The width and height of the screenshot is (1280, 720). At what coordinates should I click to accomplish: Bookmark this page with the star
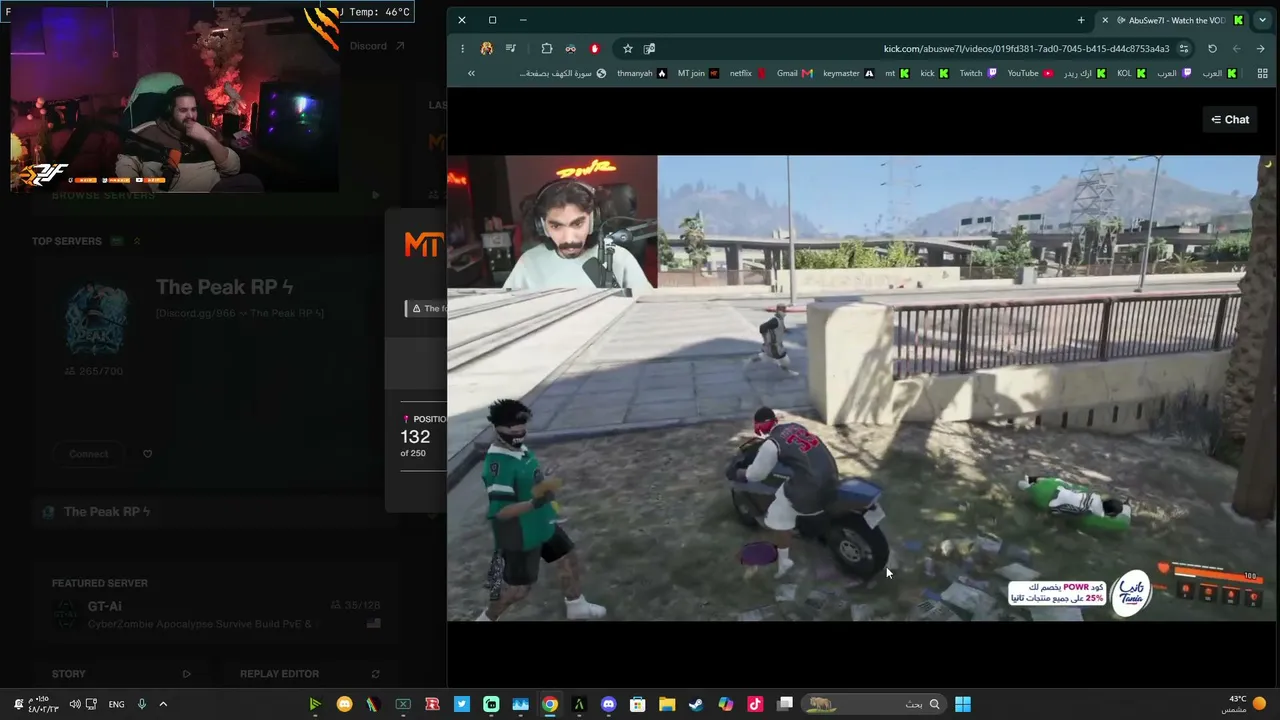click(627, 48)
